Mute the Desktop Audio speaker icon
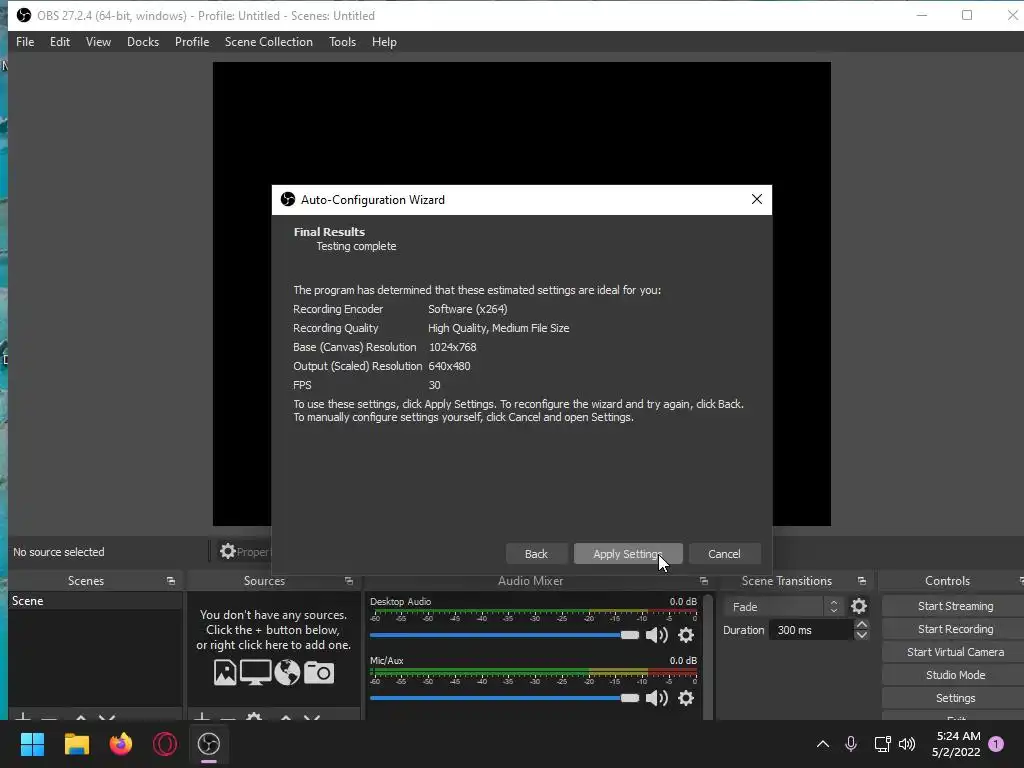Screen dimensions: 1024x768 (x=656, y=635)
